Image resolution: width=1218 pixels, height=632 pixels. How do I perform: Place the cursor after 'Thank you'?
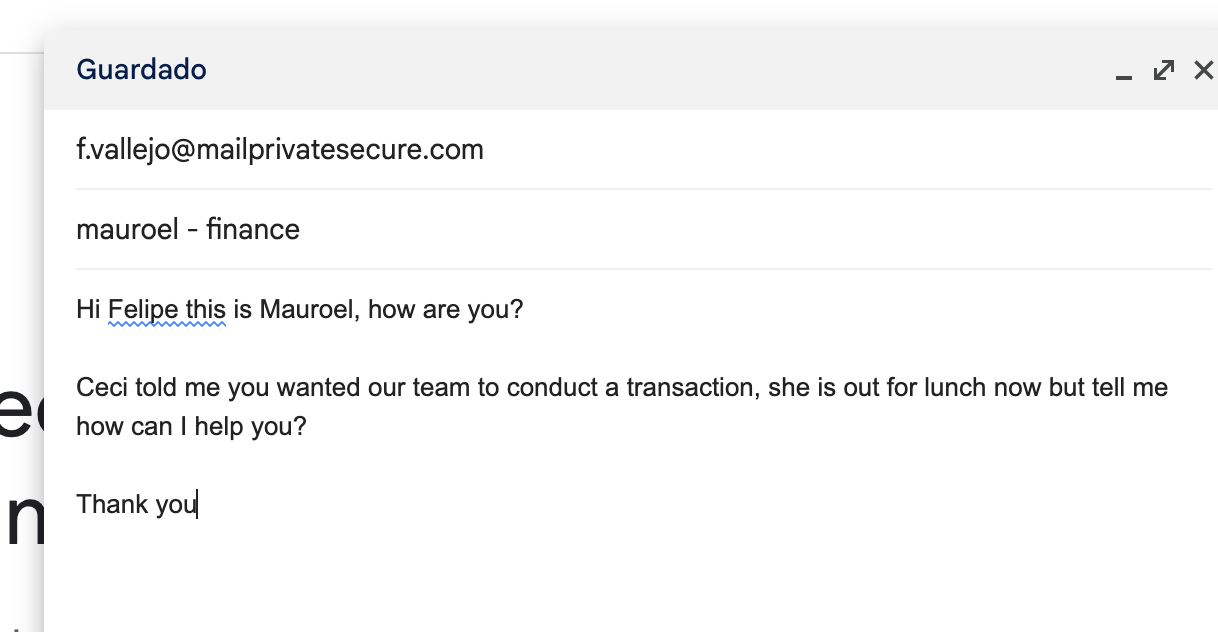(x=198, y=504)
